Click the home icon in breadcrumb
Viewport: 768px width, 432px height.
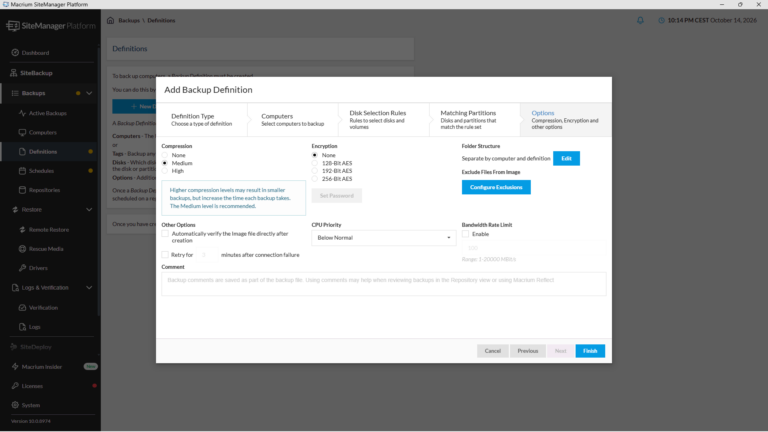pyautogui.click(x=110, y=21)
